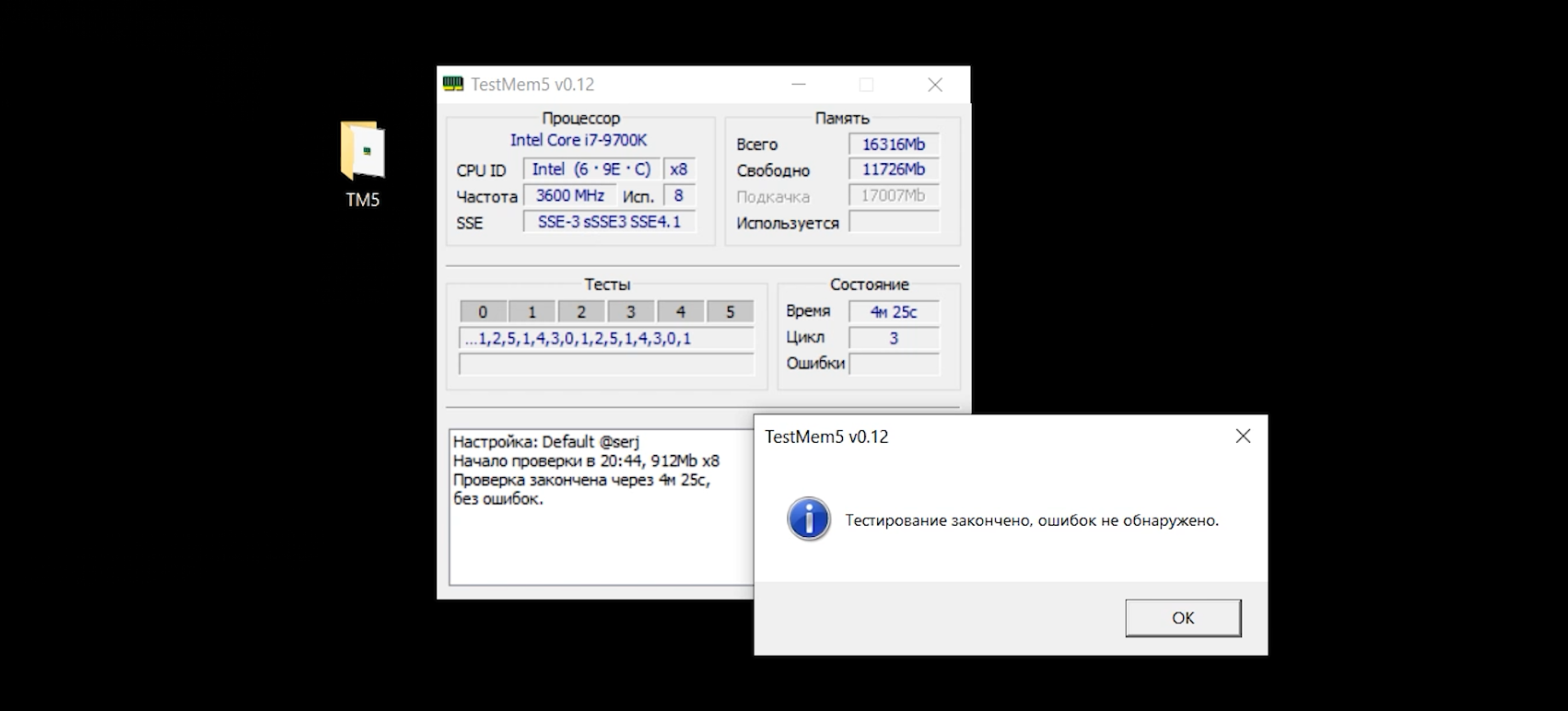
Task: Select test box number 5
Action: tap(731, 311)
